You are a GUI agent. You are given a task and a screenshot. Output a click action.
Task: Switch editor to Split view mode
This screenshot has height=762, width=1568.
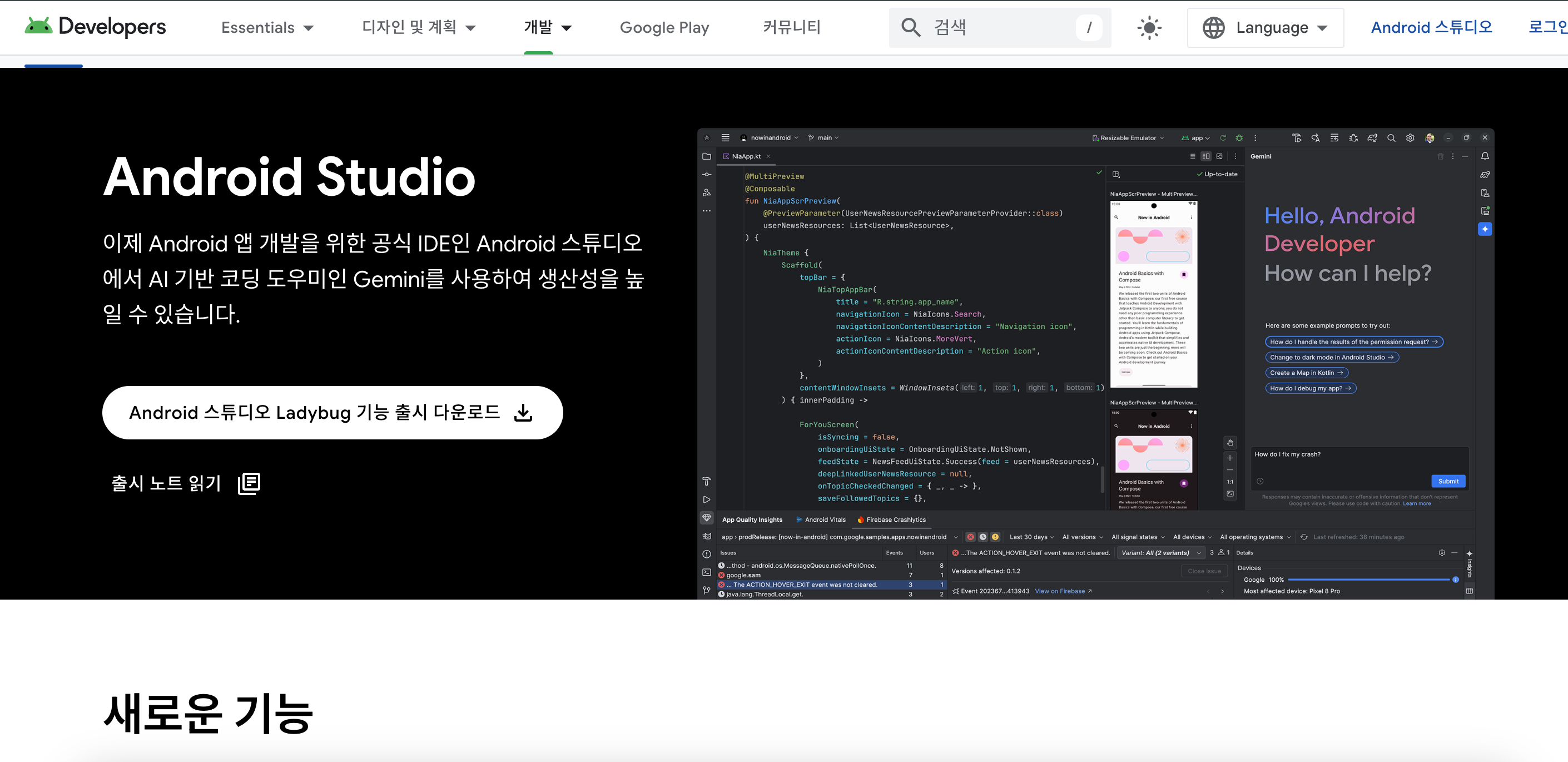pos(1206,156)
